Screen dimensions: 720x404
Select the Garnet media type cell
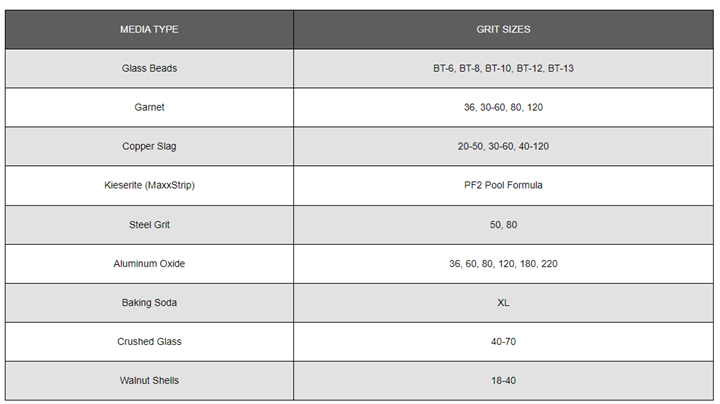click(149, 107)
